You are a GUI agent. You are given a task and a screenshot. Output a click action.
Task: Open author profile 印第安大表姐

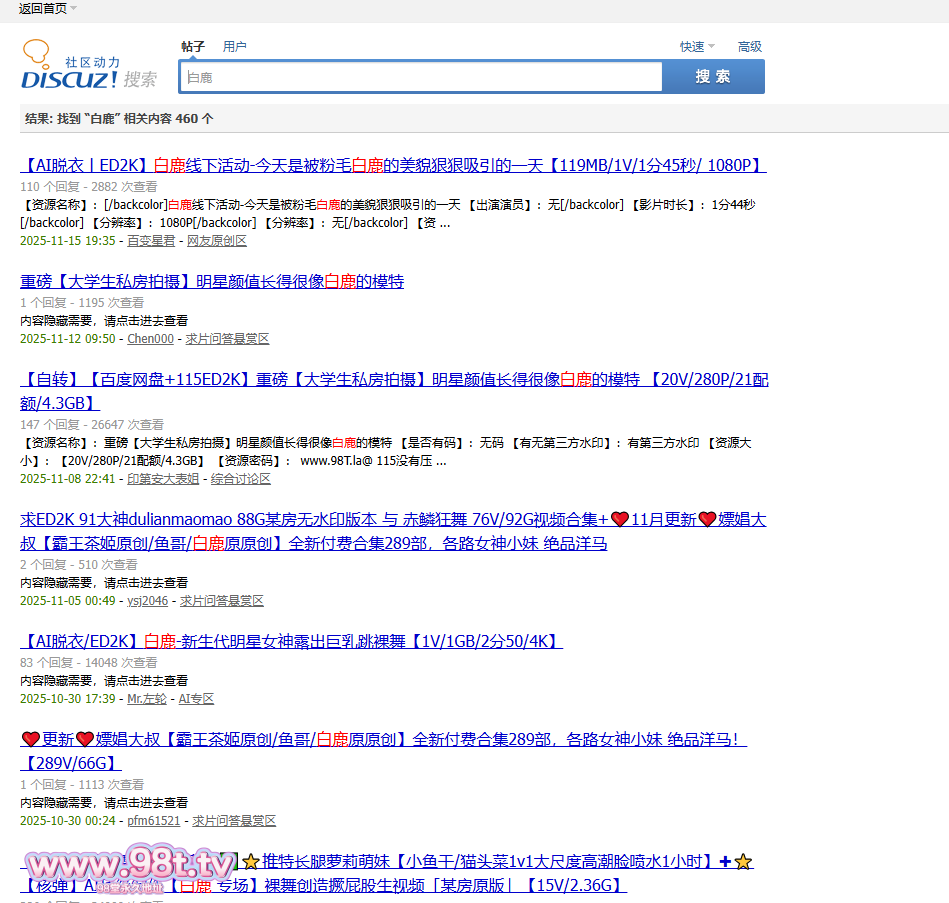click(163, 479)
